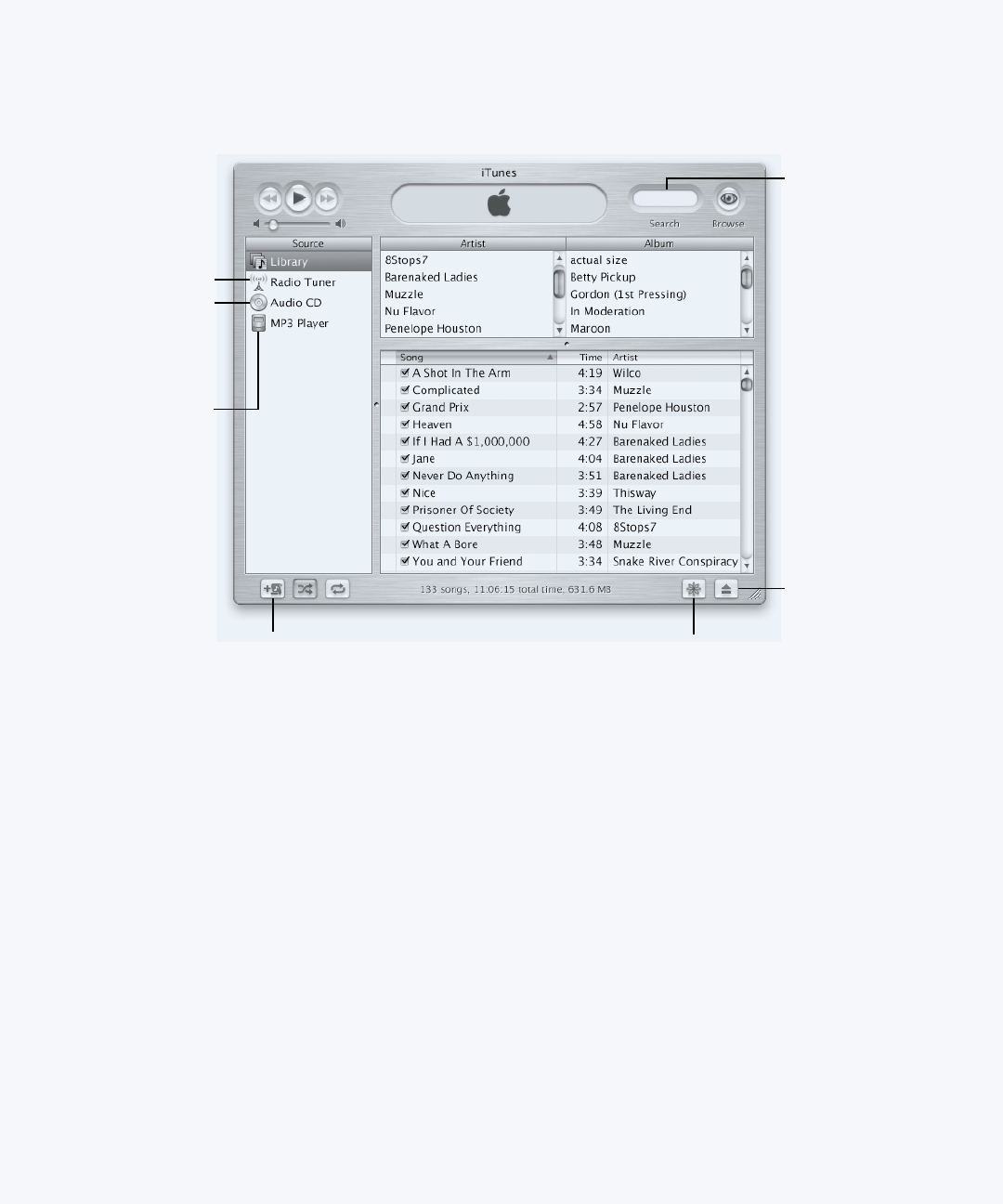Click Album list scroll up arrow

coord(747,258)
